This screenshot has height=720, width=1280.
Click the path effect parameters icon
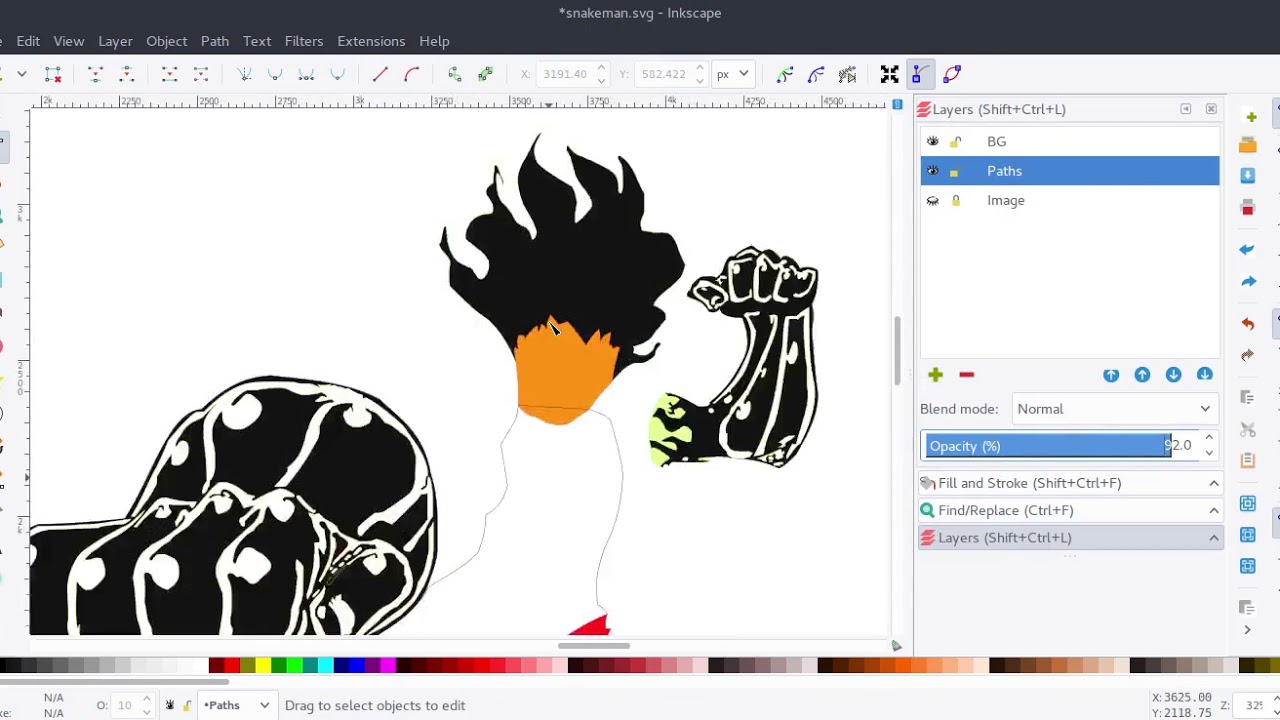848,74
